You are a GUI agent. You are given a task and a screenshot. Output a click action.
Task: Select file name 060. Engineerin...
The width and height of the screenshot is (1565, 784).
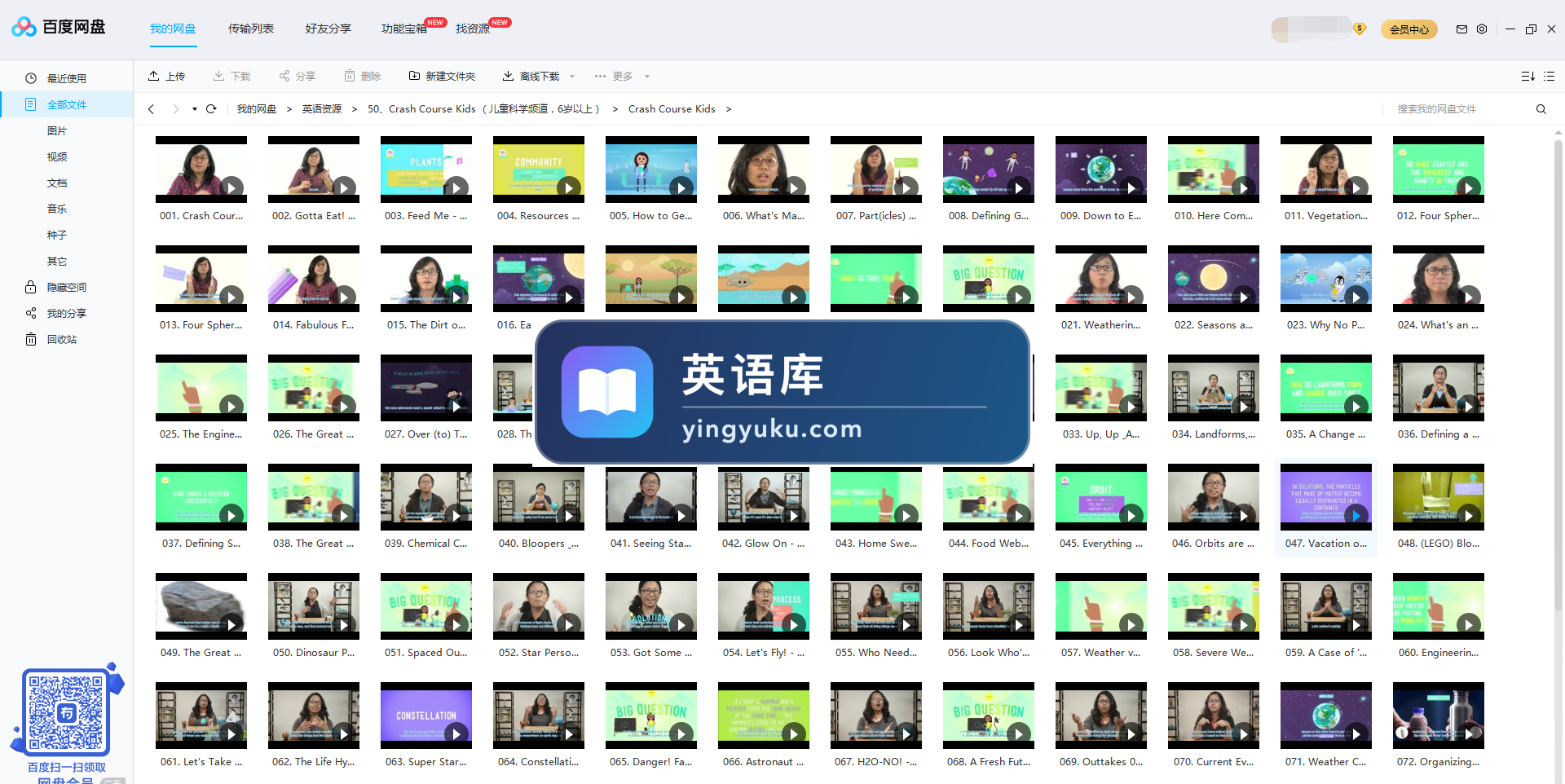tap(1439, 653)
